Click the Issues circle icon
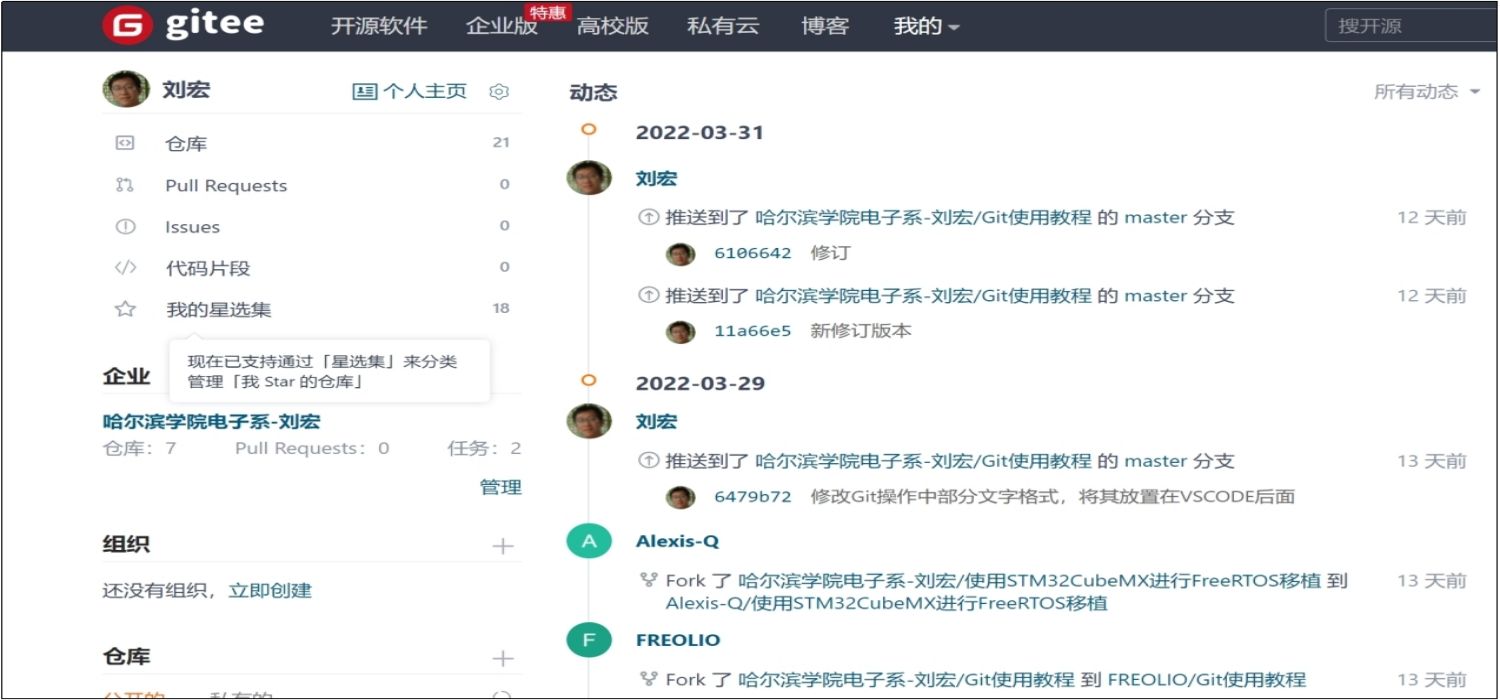 (x=125, y=227)
